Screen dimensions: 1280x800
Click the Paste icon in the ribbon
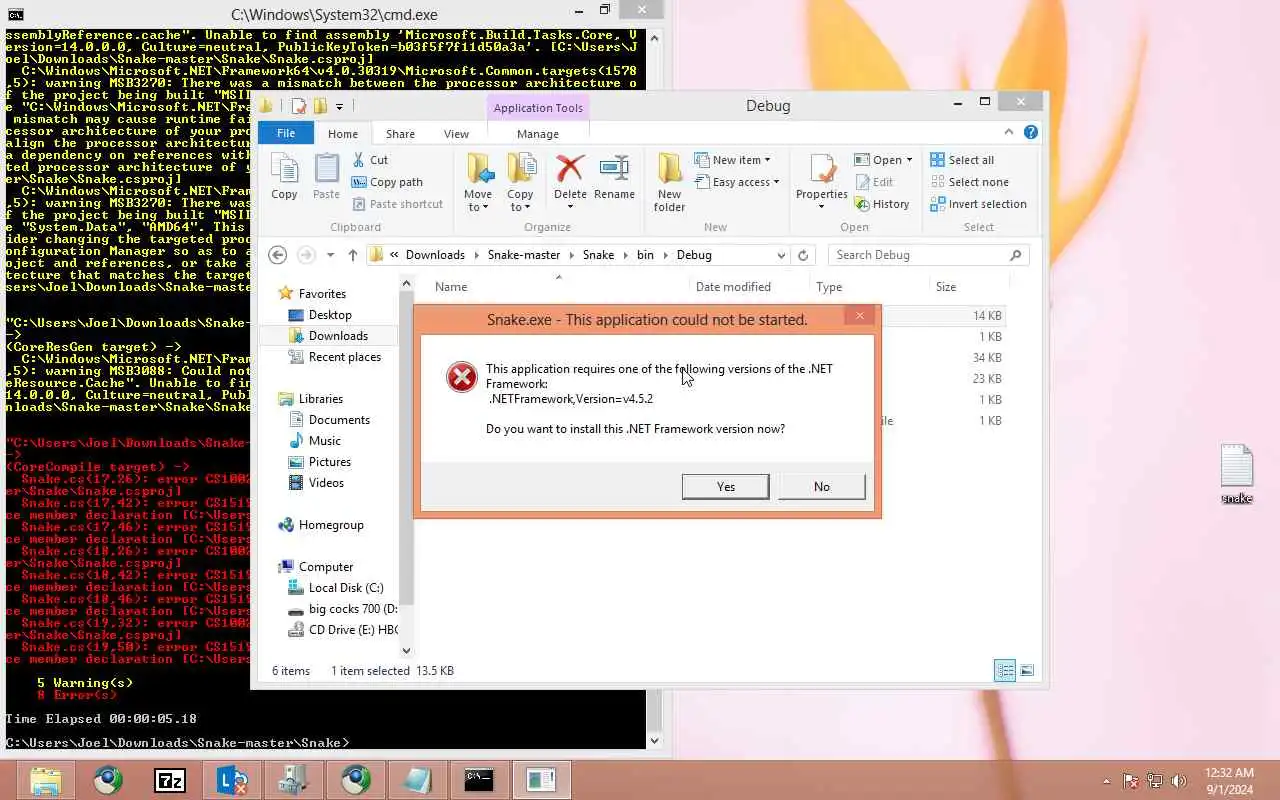click(326, 178)
